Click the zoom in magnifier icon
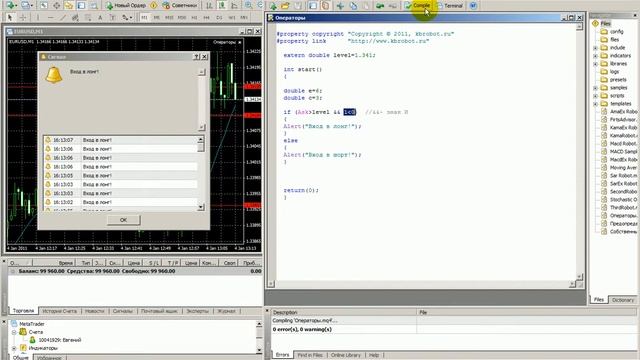The height and width of the screenshot is (360, 640). coord(248,6)
